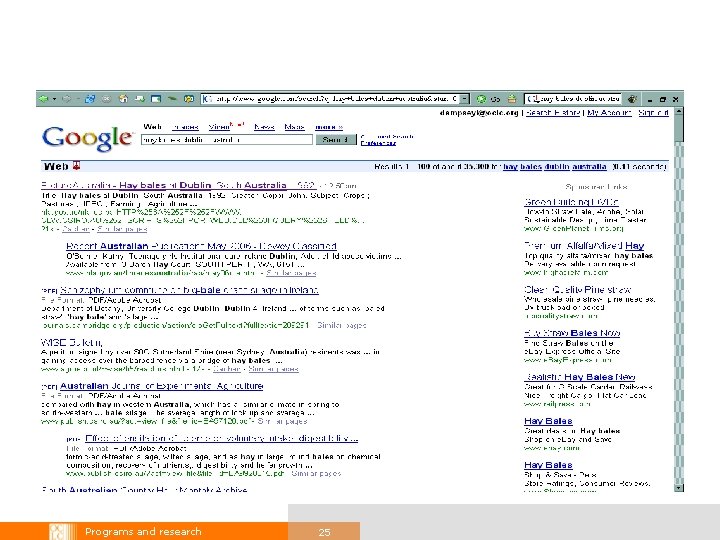The height and width of the screenshot is (540, 720).
Task: Open the first sponsored link about green building
Action: pyautogui.click(x=571, y=202)
